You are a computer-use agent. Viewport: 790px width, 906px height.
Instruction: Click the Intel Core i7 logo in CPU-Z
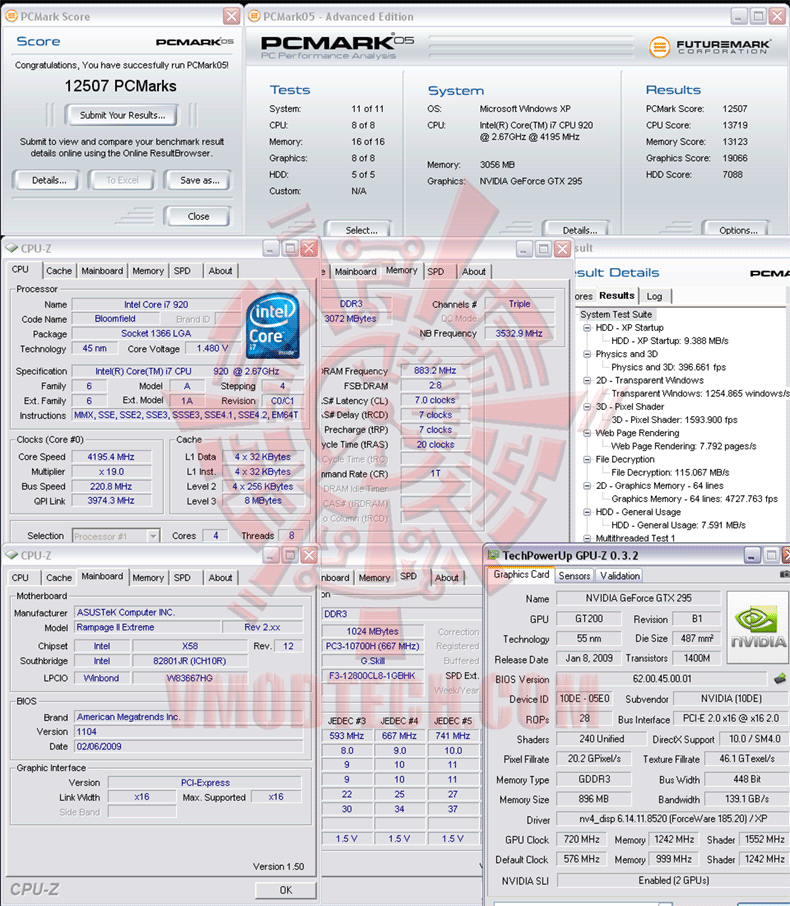click(x=273, y=326)
